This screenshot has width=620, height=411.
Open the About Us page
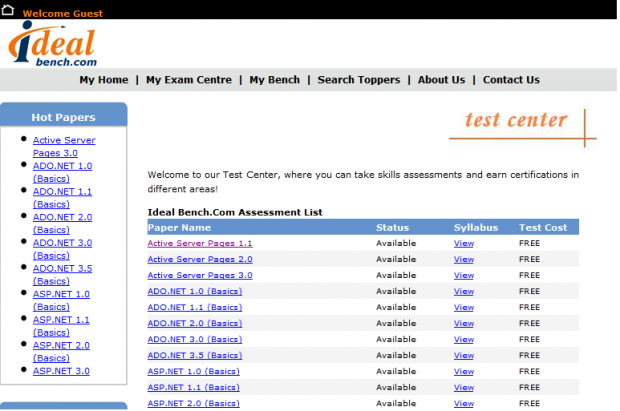[441, 80]
